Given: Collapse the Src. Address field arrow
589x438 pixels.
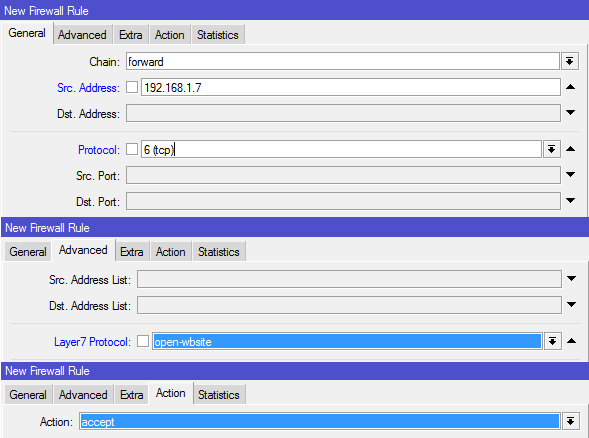Looking at the screenshot, I should pos(570,87).
